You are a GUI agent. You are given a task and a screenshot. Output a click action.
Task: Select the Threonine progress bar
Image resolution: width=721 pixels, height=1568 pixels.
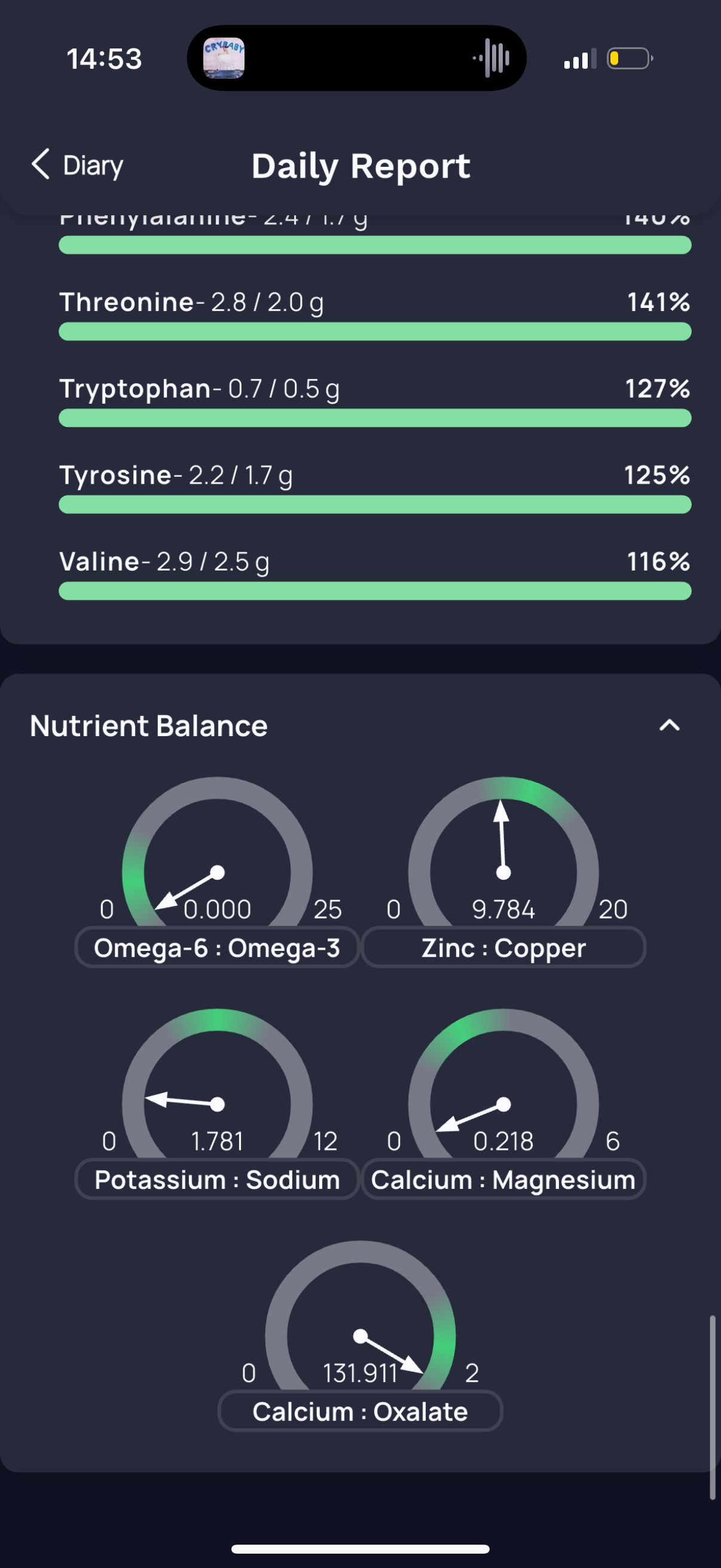[375, 332]
